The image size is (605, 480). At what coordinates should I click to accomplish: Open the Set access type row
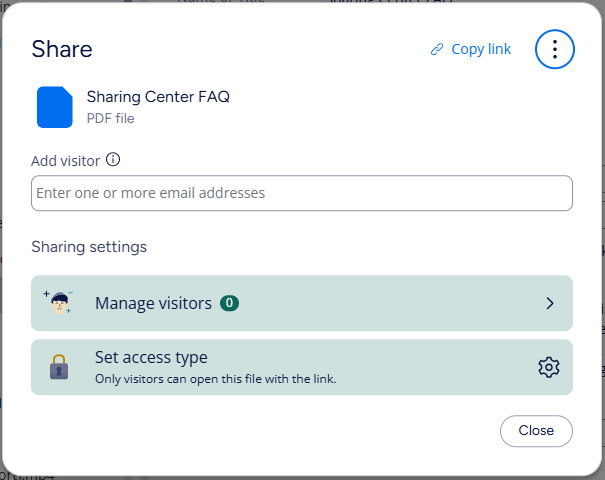(x=300, y=367)
